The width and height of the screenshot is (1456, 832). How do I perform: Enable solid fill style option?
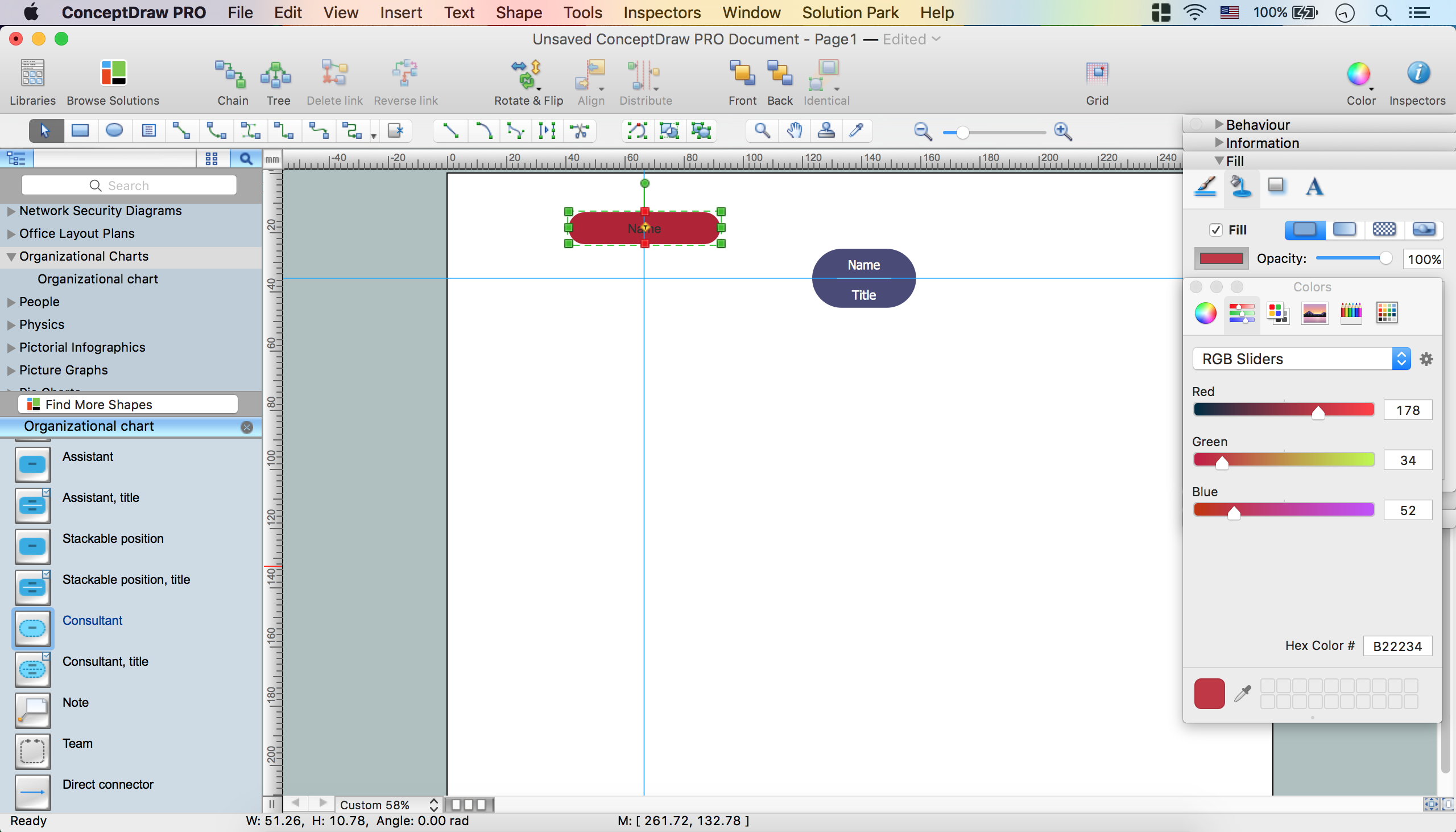[x=1303, y=230]
